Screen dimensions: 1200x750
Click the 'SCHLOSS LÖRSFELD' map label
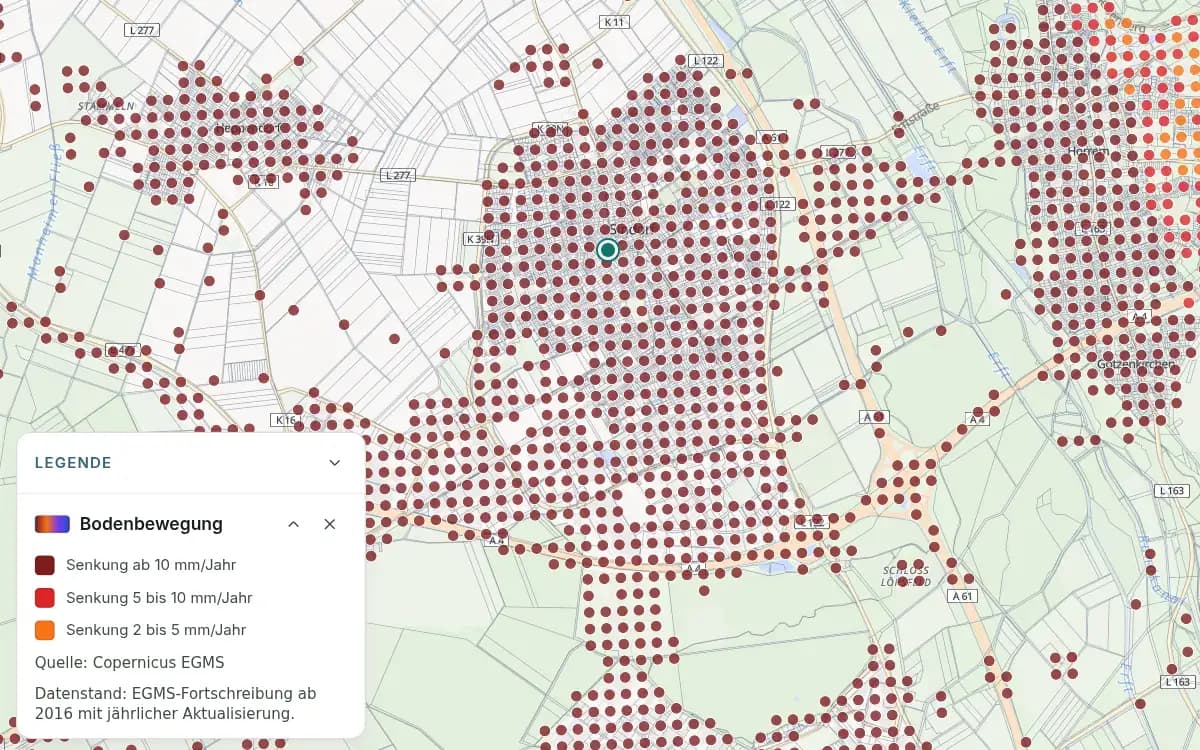905,576
